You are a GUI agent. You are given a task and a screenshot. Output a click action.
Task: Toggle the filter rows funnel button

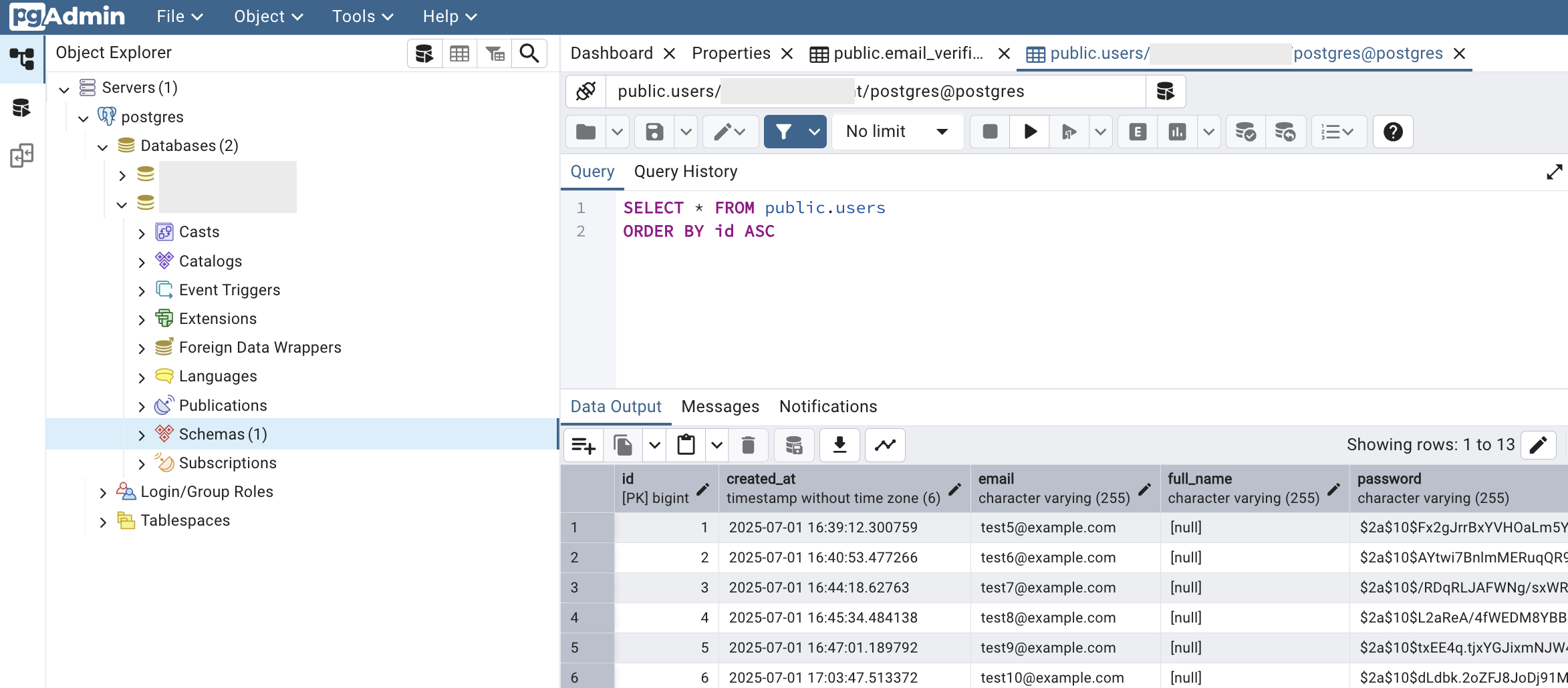783,132
